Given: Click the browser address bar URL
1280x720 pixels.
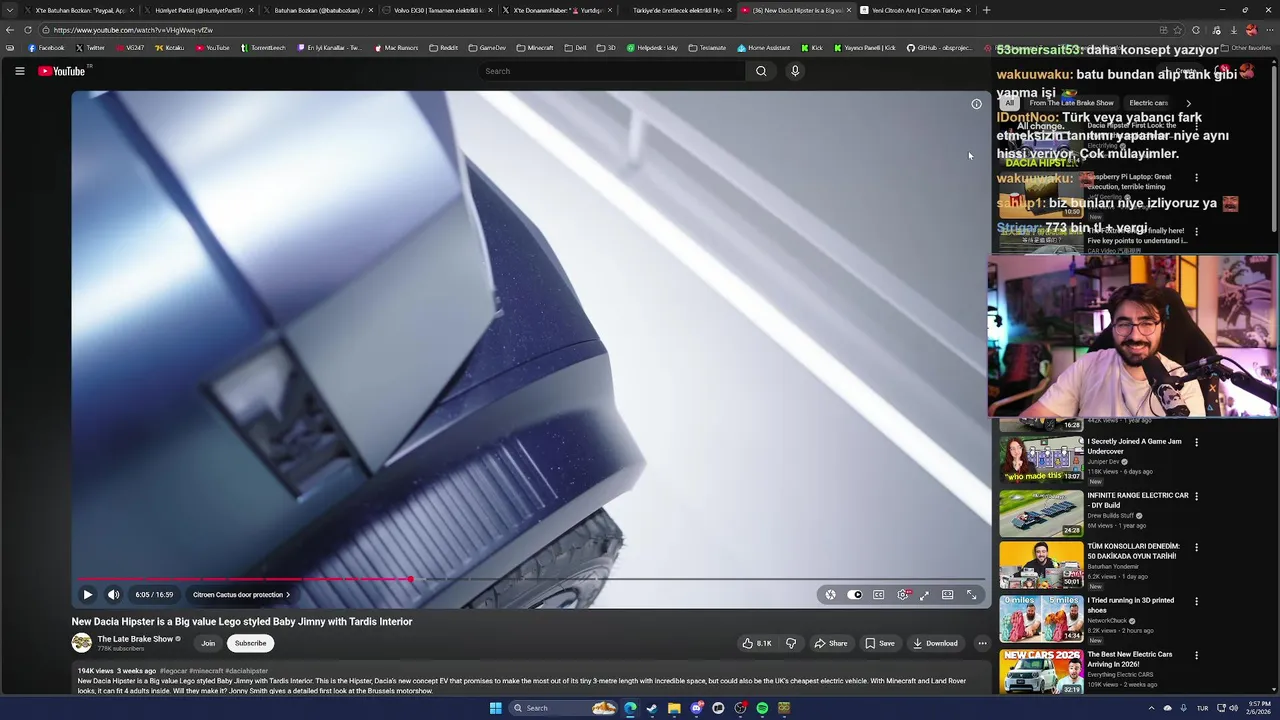Looking at the screenshot, I should pyautogui.click(x=133, y=30).
